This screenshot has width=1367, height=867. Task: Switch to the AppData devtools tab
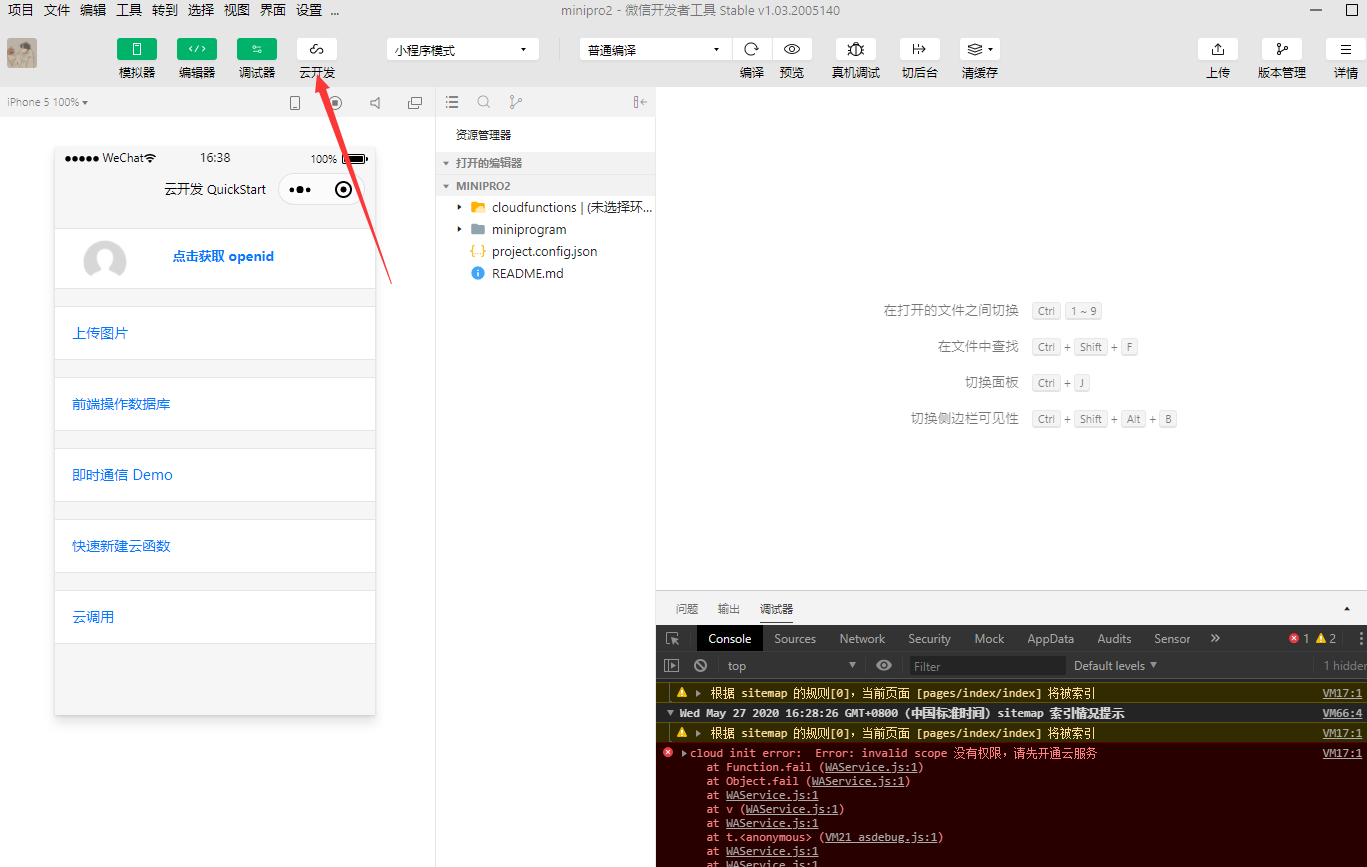coord(1050,639)
